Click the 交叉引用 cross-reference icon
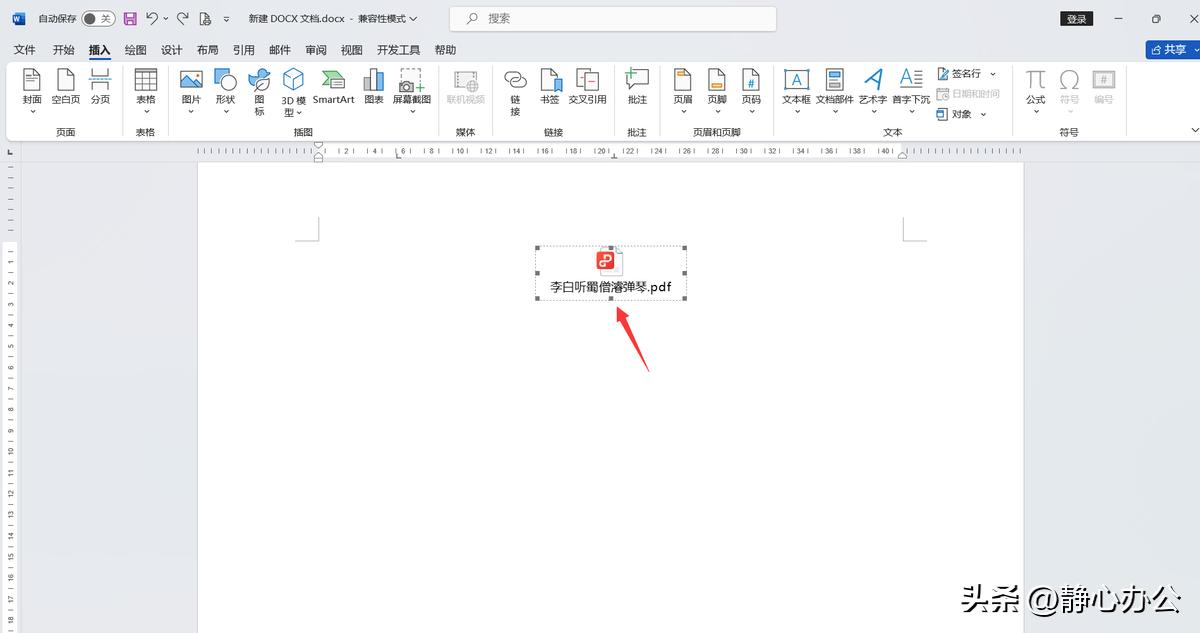 (587, 86)
